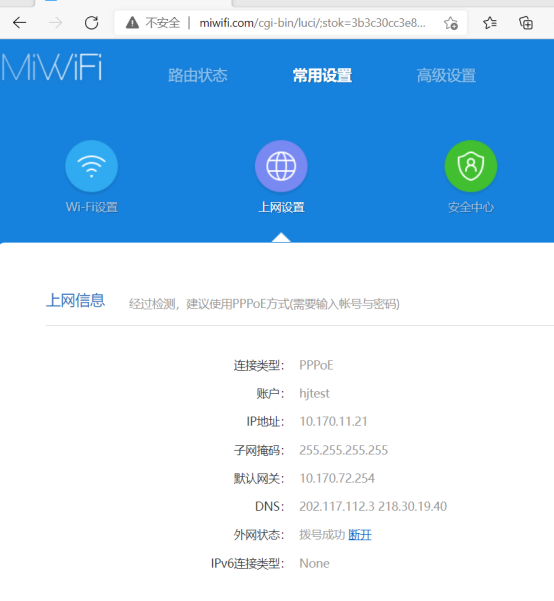Click the 子网掩码 label
Viewport: 554px width, 601px height.
[x=259, y=450]
